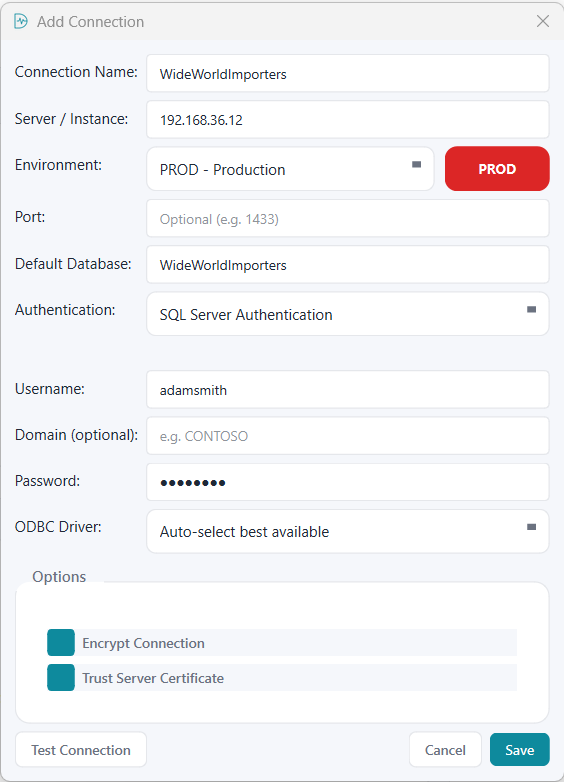Click the Username field containing adamsmith
Screen dimensions: 564x782
(x=348, y=390)
